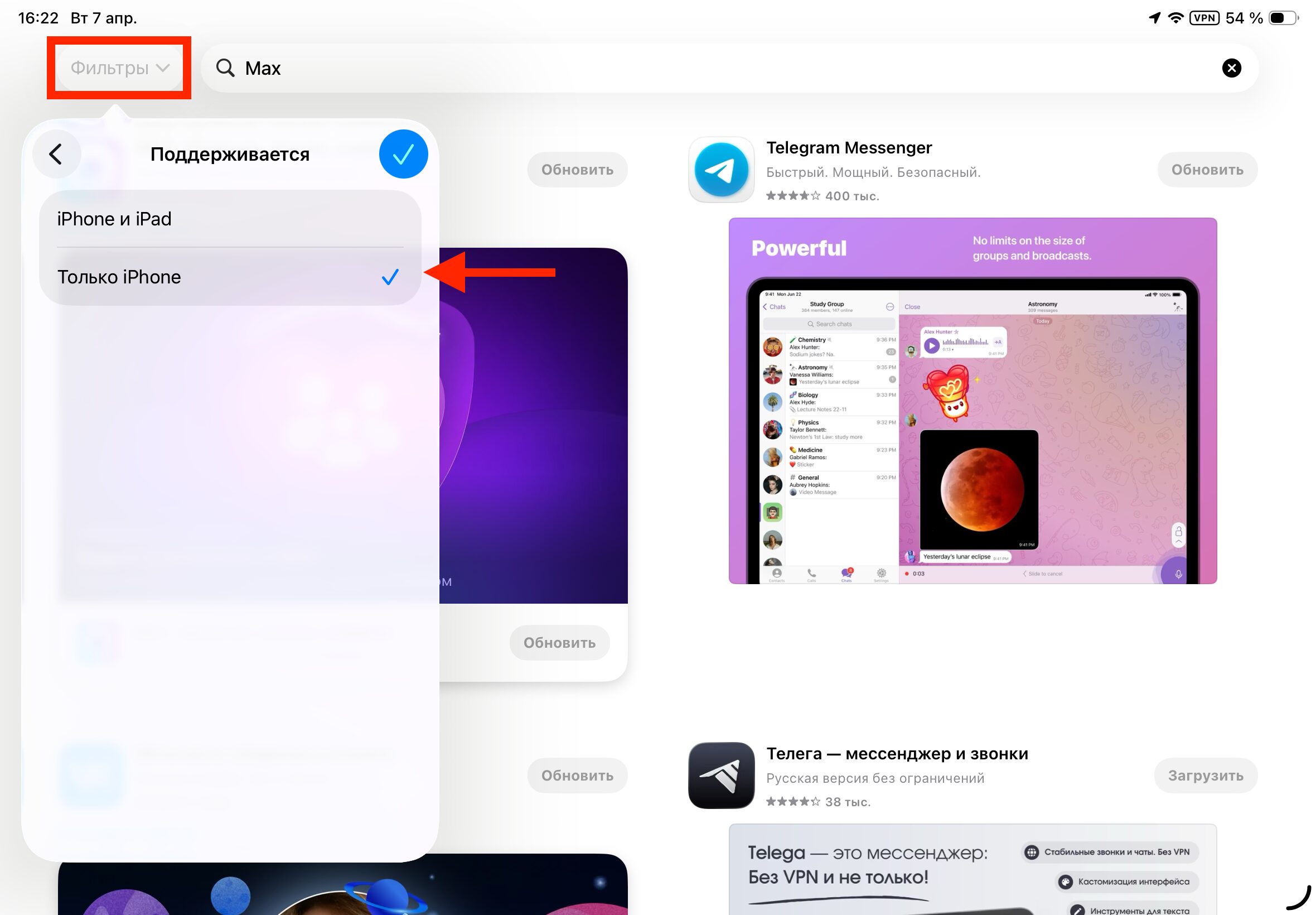Collapse the filter popover with back chevron

coord(56,153)
